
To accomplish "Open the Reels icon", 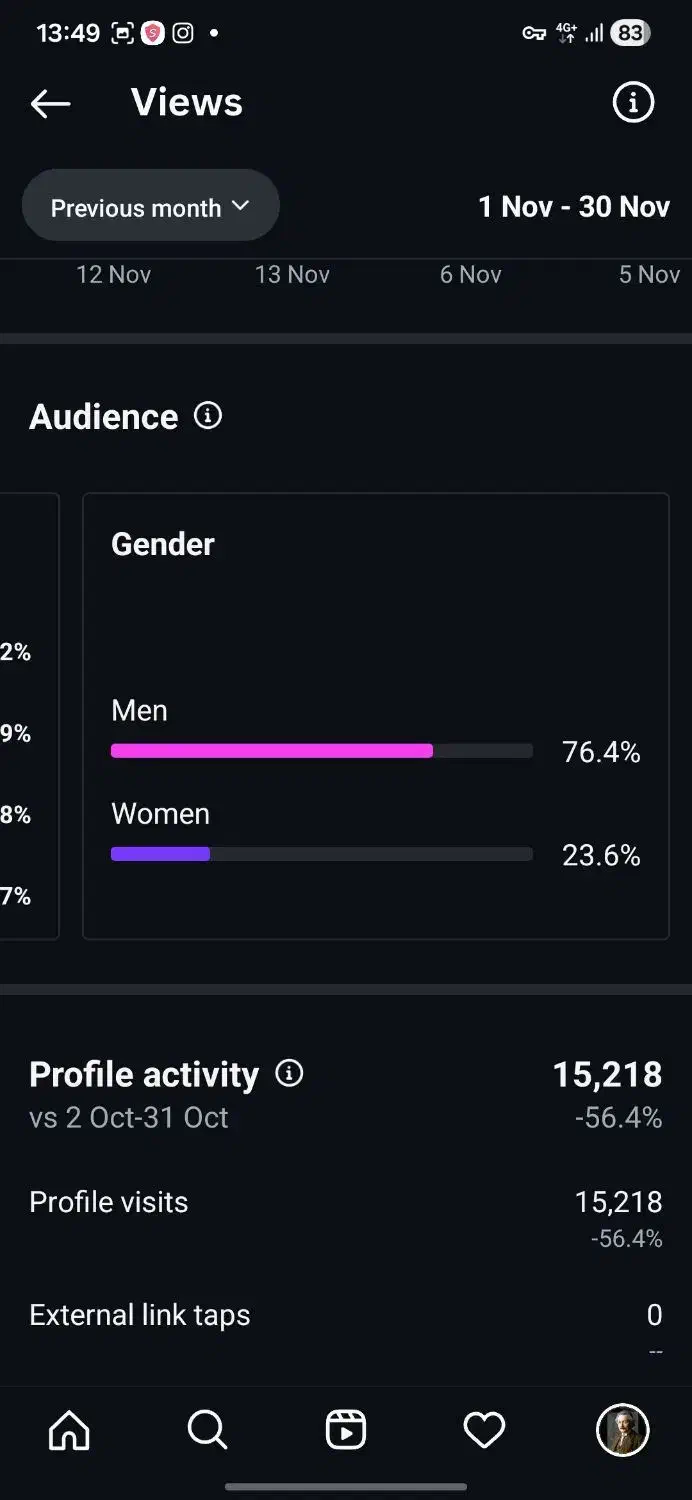I will (346, 1430).
